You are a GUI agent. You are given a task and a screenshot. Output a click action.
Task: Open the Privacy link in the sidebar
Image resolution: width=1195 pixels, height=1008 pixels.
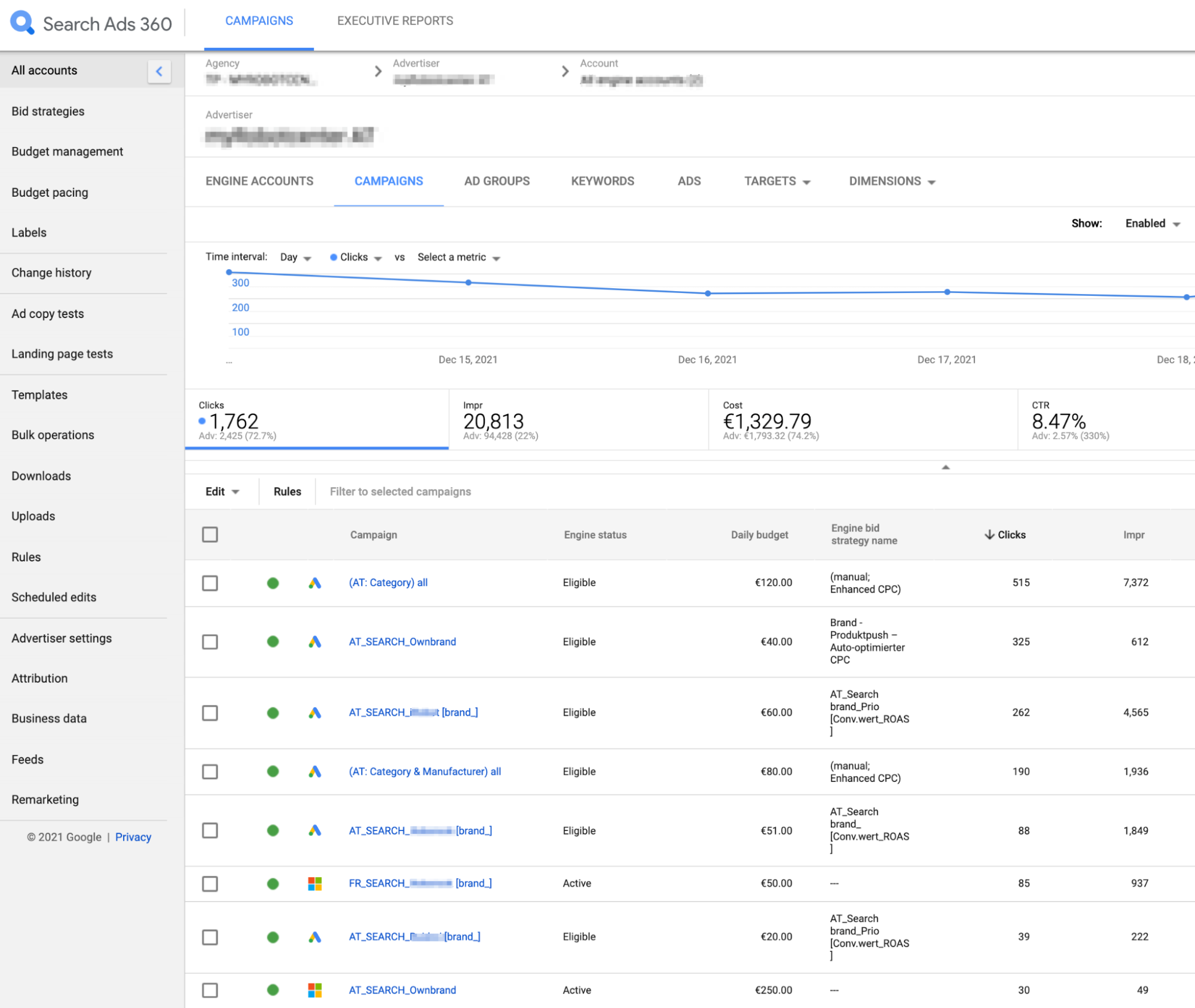pyautogui.click(x=133, y=836)
